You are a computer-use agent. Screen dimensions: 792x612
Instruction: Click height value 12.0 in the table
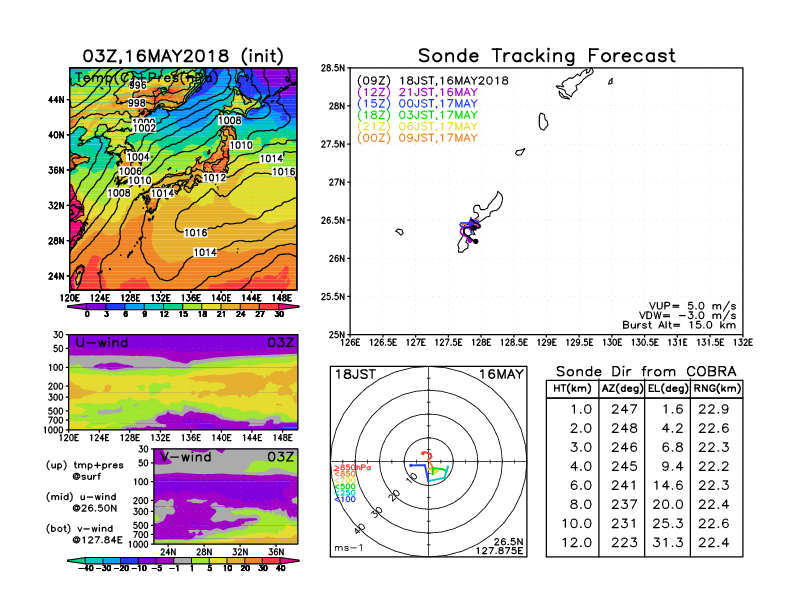576,543
